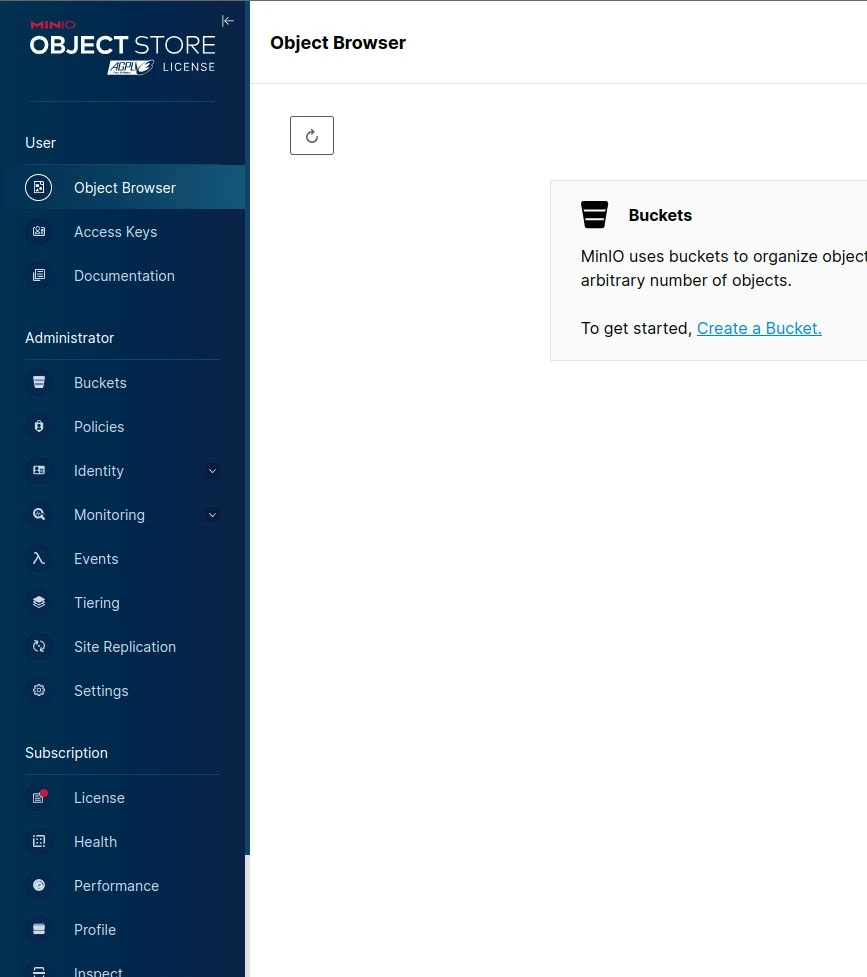The image size is (867, 977).
Task: Click the Object Browser sidebar icon
Action: 39,188
